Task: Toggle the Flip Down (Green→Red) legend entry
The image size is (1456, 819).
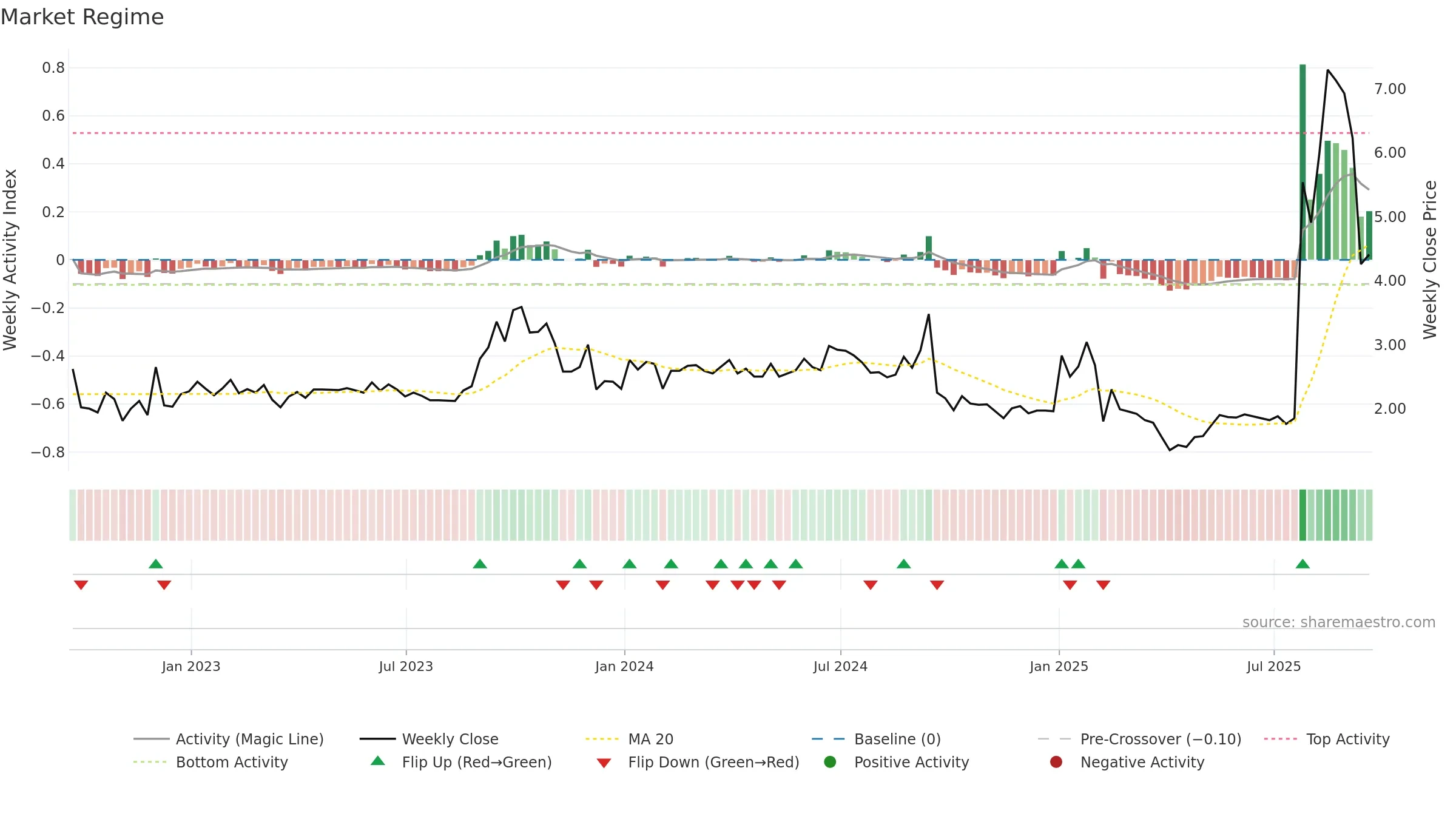Action: [698, 762]
